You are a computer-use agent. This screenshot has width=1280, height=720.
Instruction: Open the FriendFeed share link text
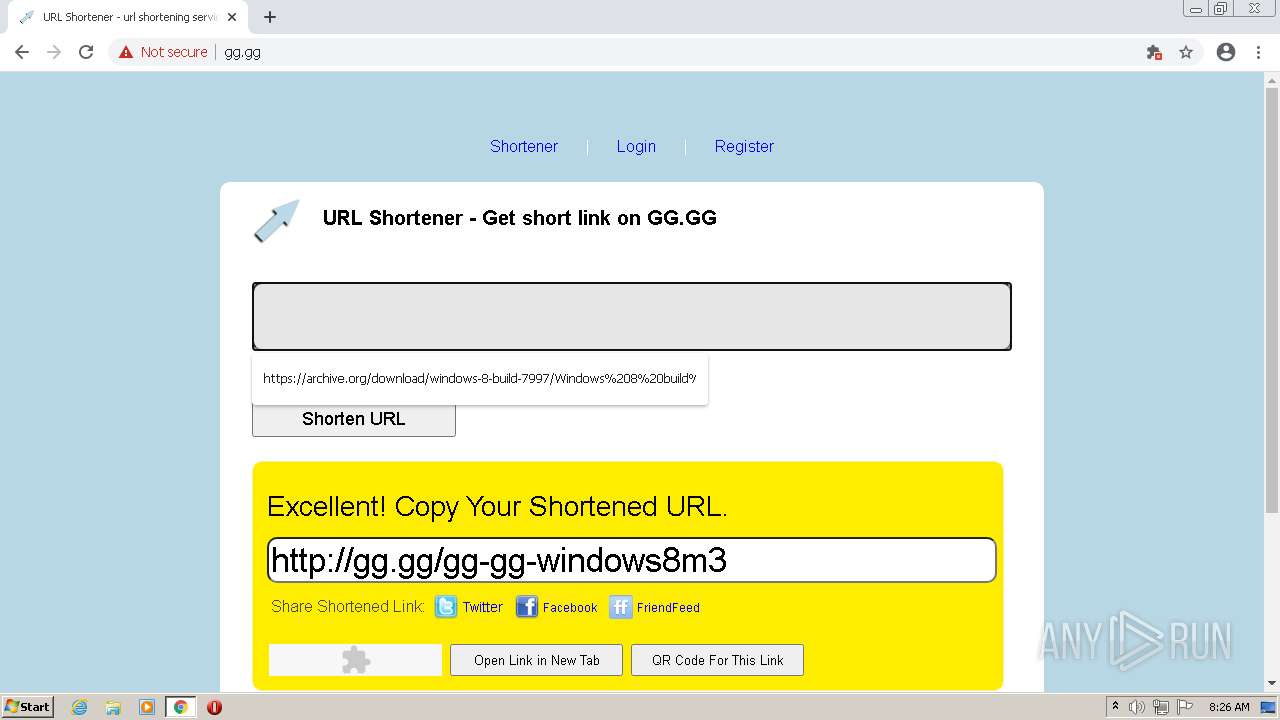(668, 607)
